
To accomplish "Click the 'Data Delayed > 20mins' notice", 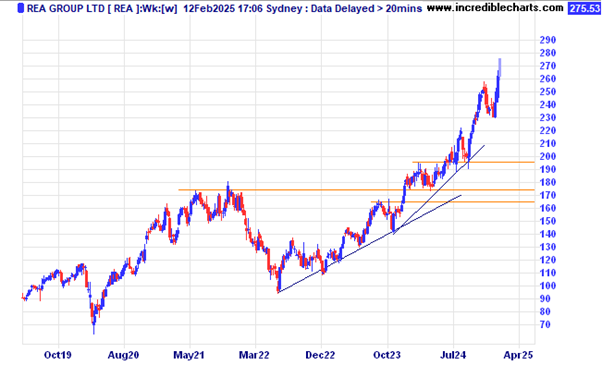I will (x=366, y=8).
